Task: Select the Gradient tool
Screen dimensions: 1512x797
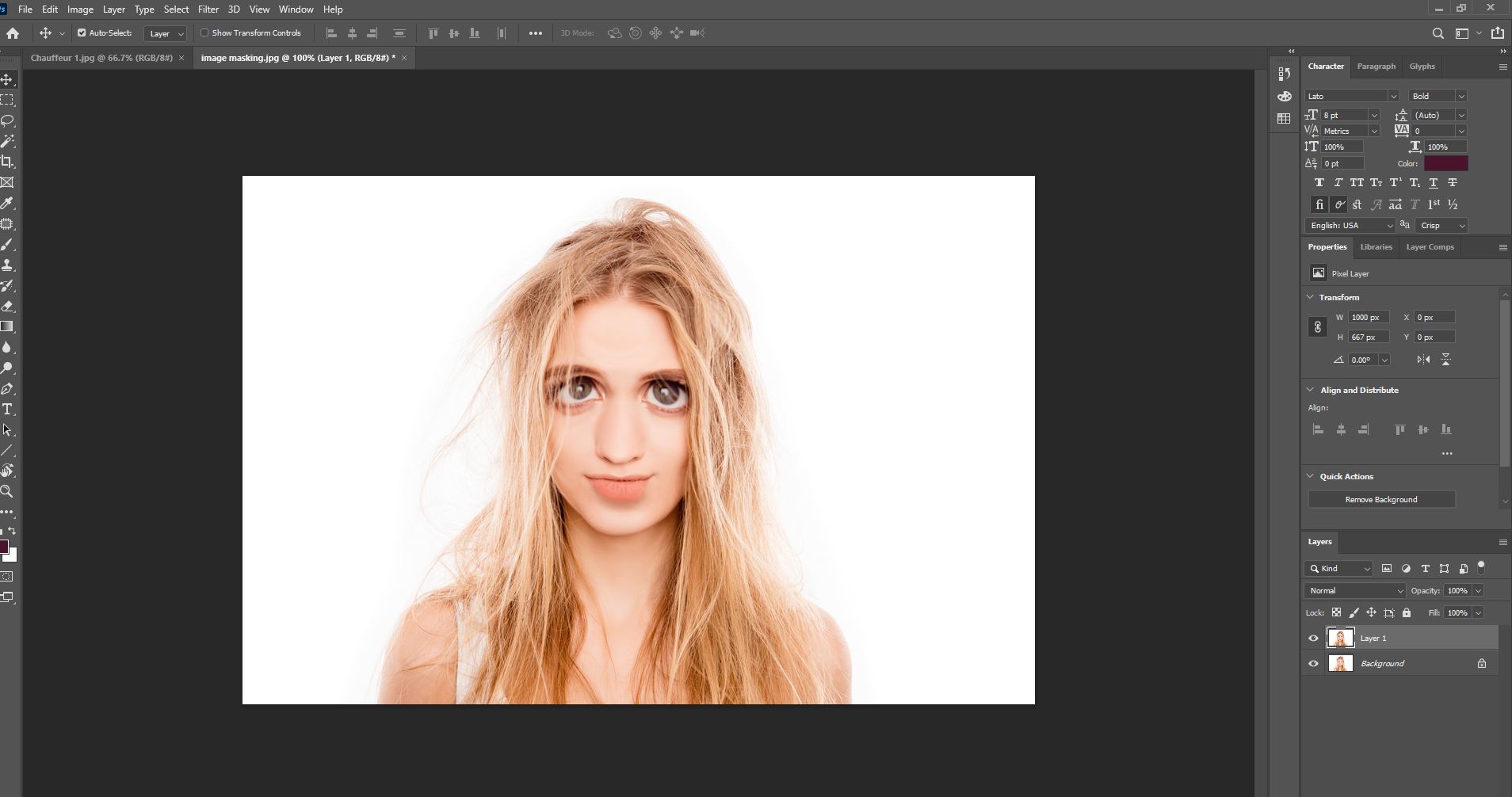Action: (7, 326)
